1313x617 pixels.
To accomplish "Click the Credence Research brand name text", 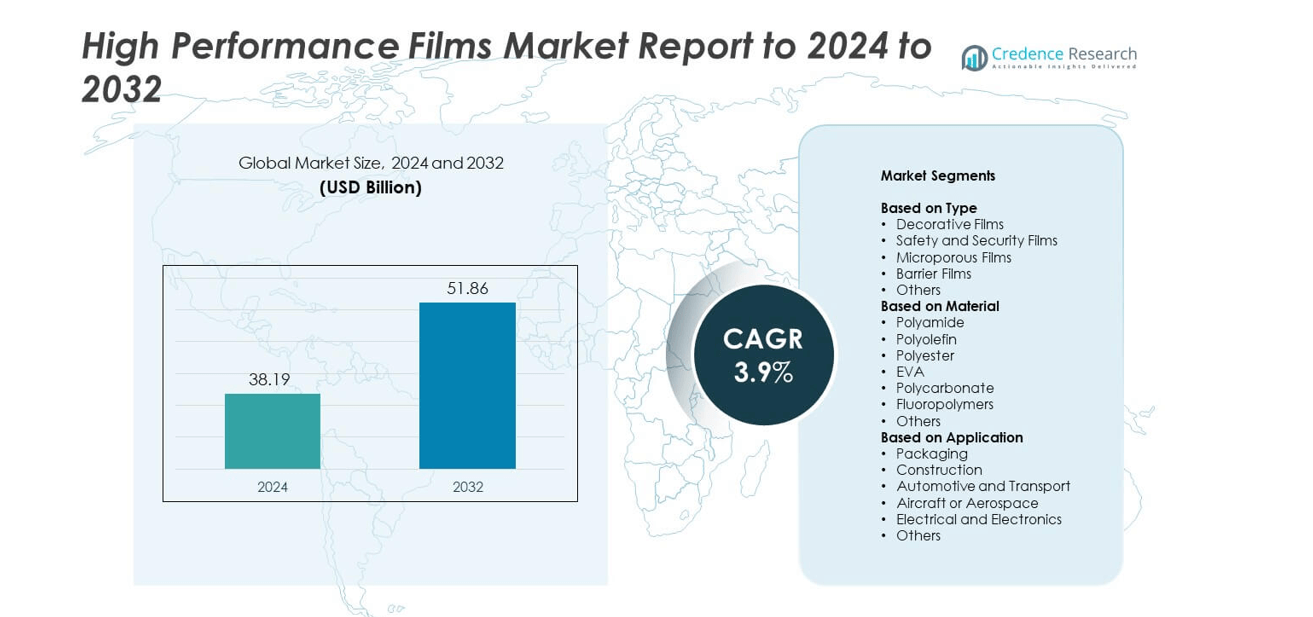I will (x=1064, y=54).
